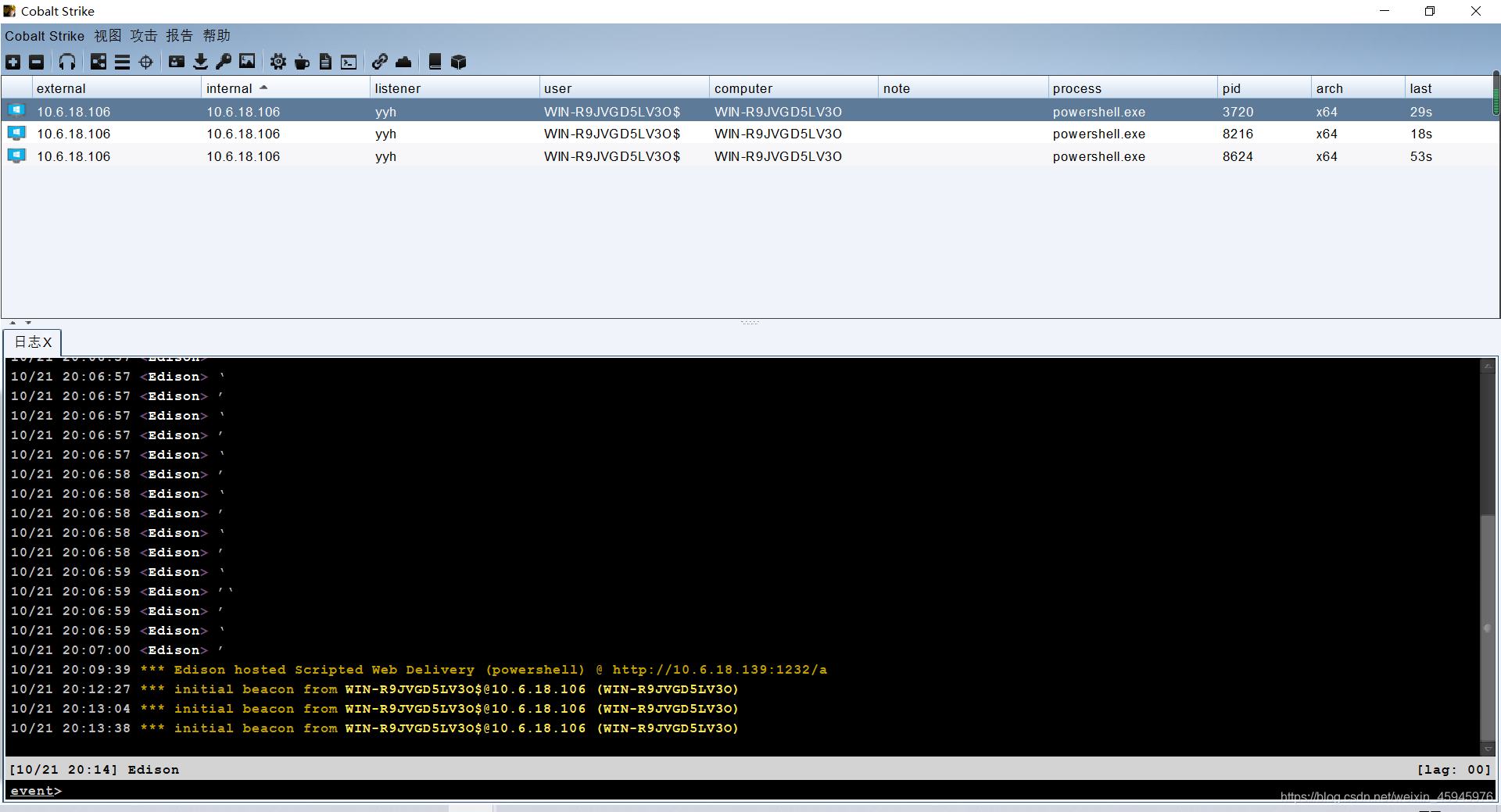
Task: Click the sessions table vertical scrollbar
Action: point(1496,94)
